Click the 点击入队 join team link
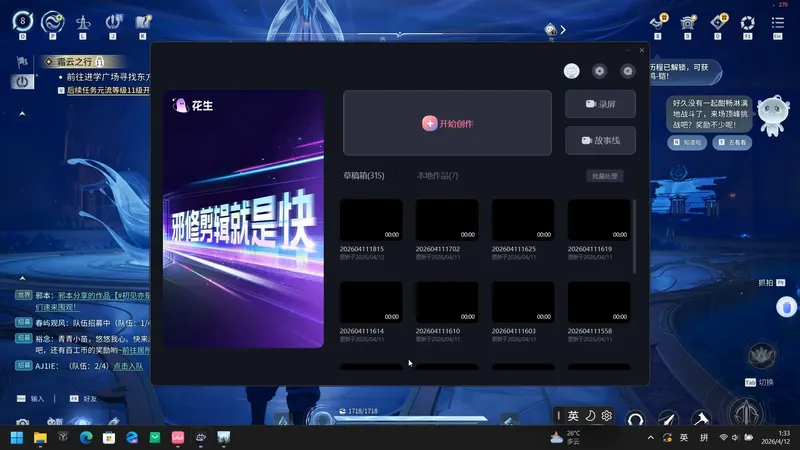 tap(128, 366)
